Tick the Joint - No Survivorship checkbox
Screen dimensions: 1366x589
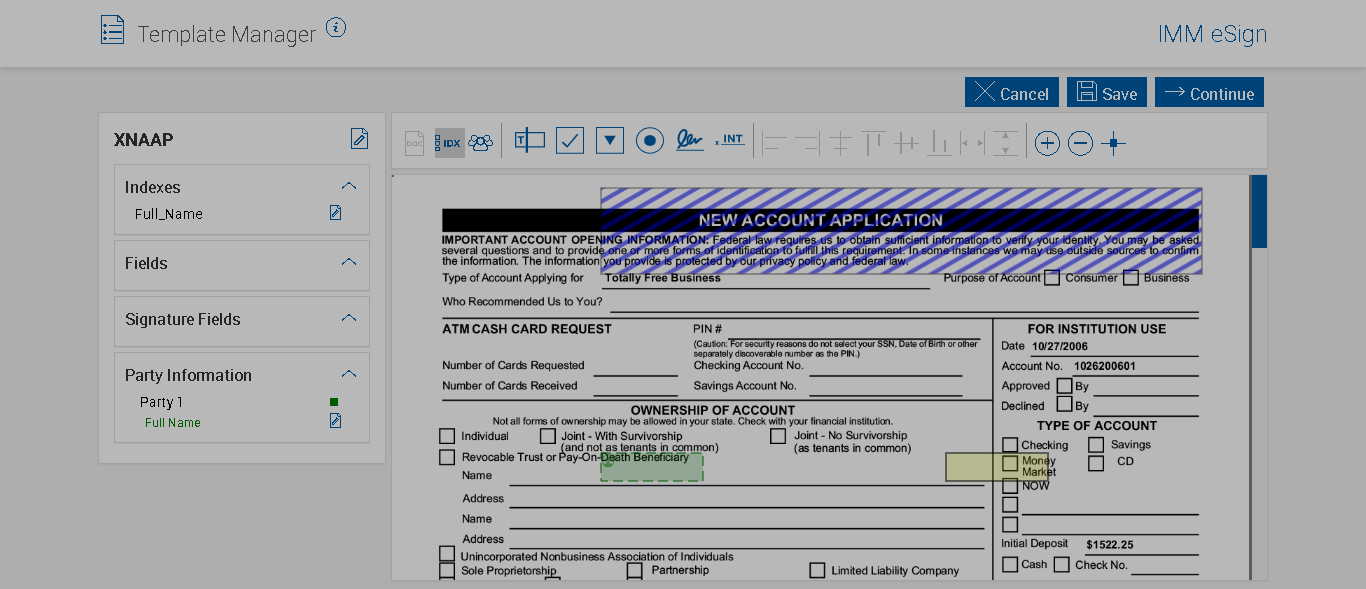pyautogui.click(x=778, y=436)
